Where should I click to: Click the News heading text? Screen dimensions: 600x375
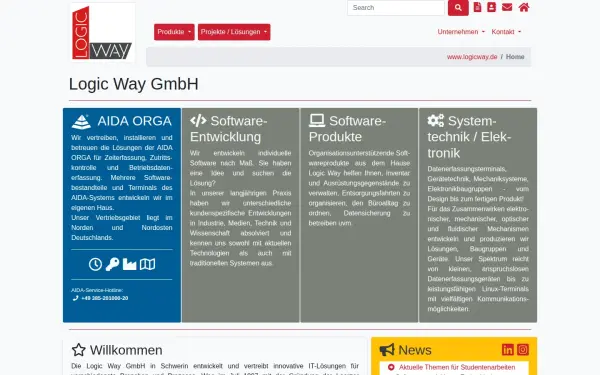pyautogui.click(x=415, y=350)
